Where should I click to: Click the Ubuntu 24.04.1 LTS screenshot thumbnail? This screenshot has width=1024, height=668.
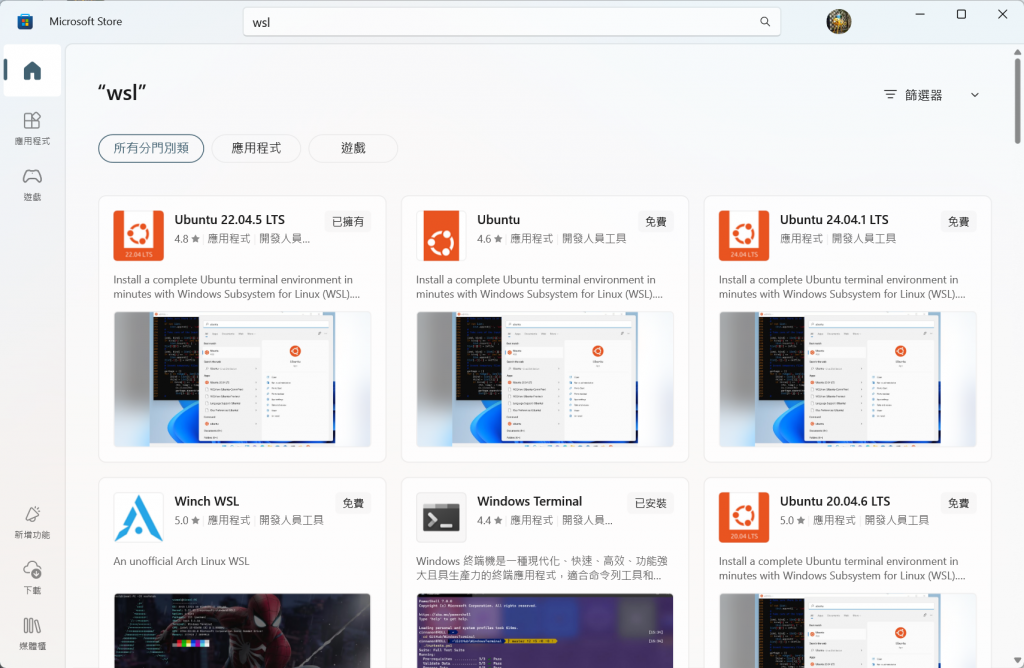coord(848,379)
